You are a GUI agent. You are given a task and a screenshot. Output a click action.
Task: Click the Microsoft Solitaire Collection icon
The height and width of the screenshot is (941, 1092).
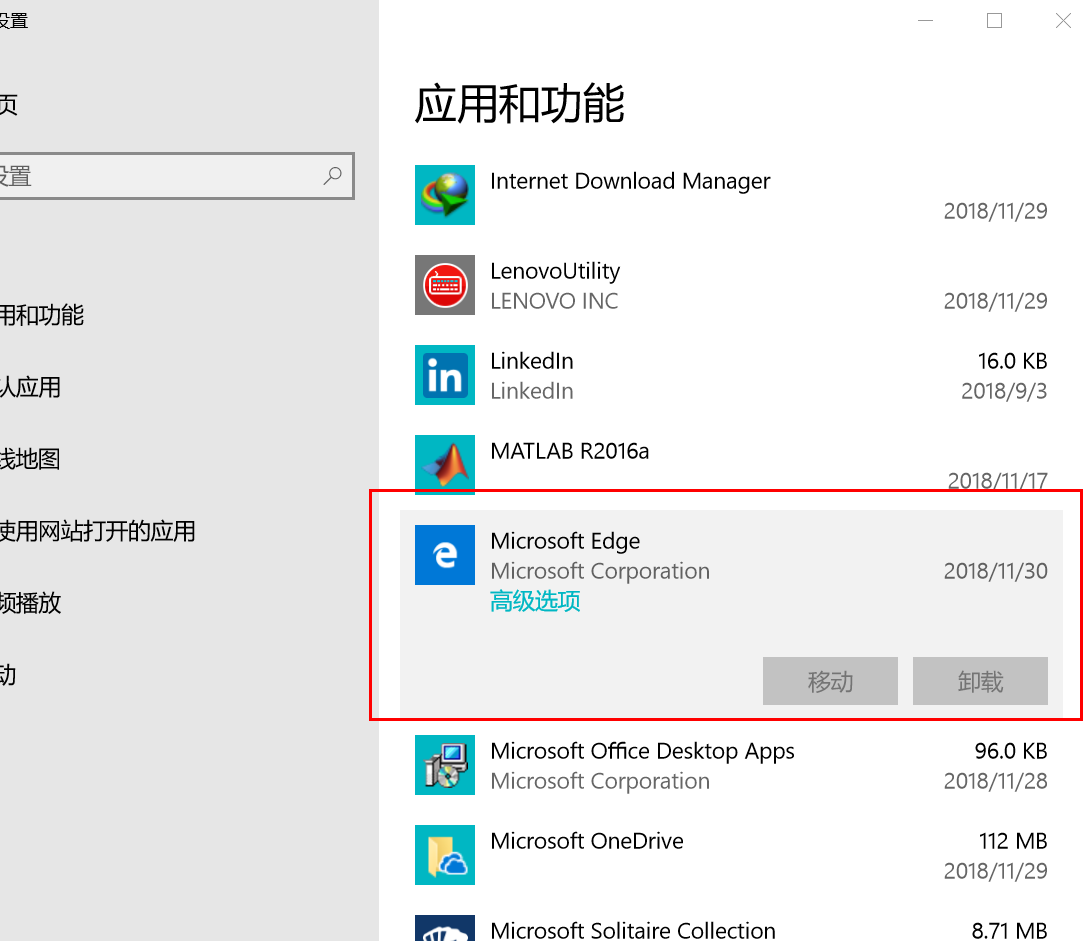(444, 928)
